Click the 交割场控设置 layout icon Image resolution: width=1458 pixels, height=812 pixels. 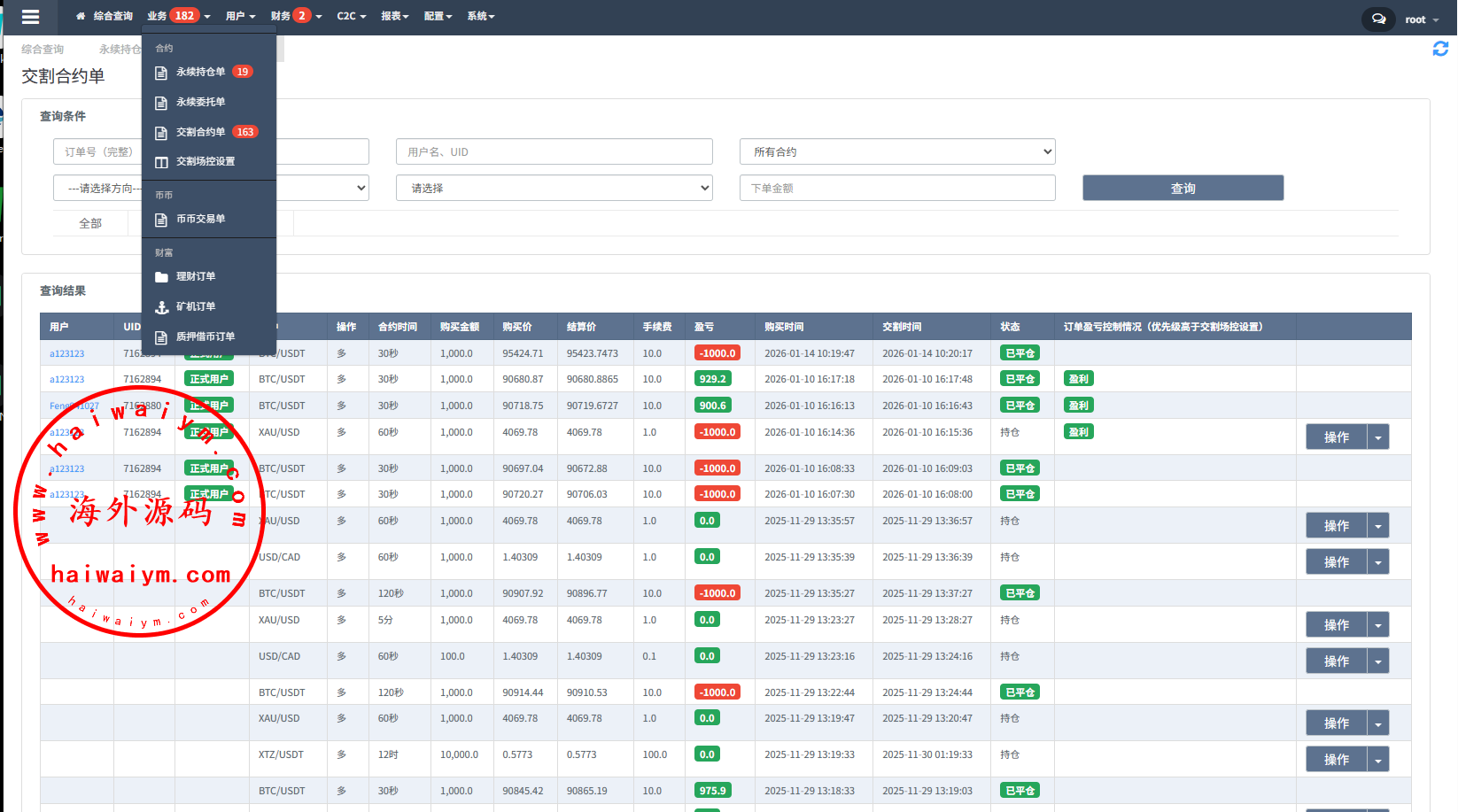(x=161, y=162)
